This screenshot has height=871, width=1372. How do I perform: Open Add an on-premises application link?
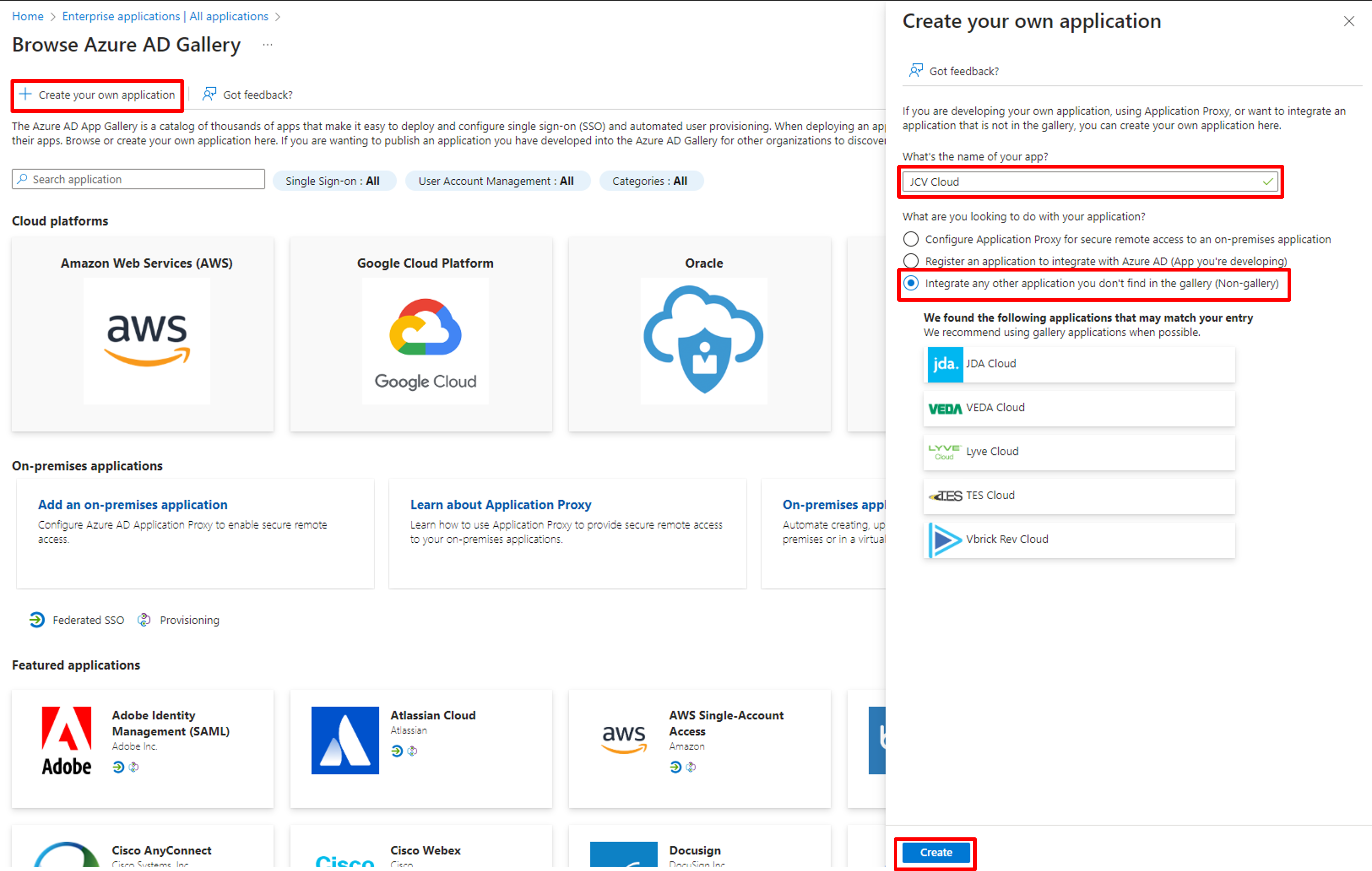pos(133,505)
